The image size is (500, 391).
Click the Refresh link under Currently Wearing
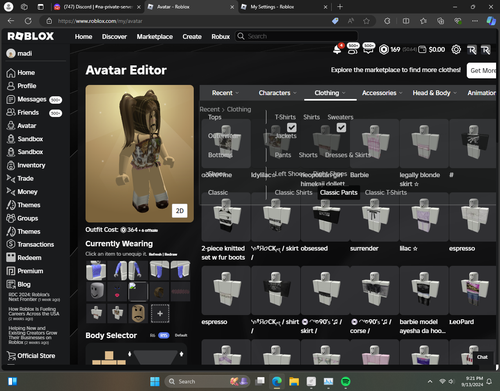click(x=154, y=254)
